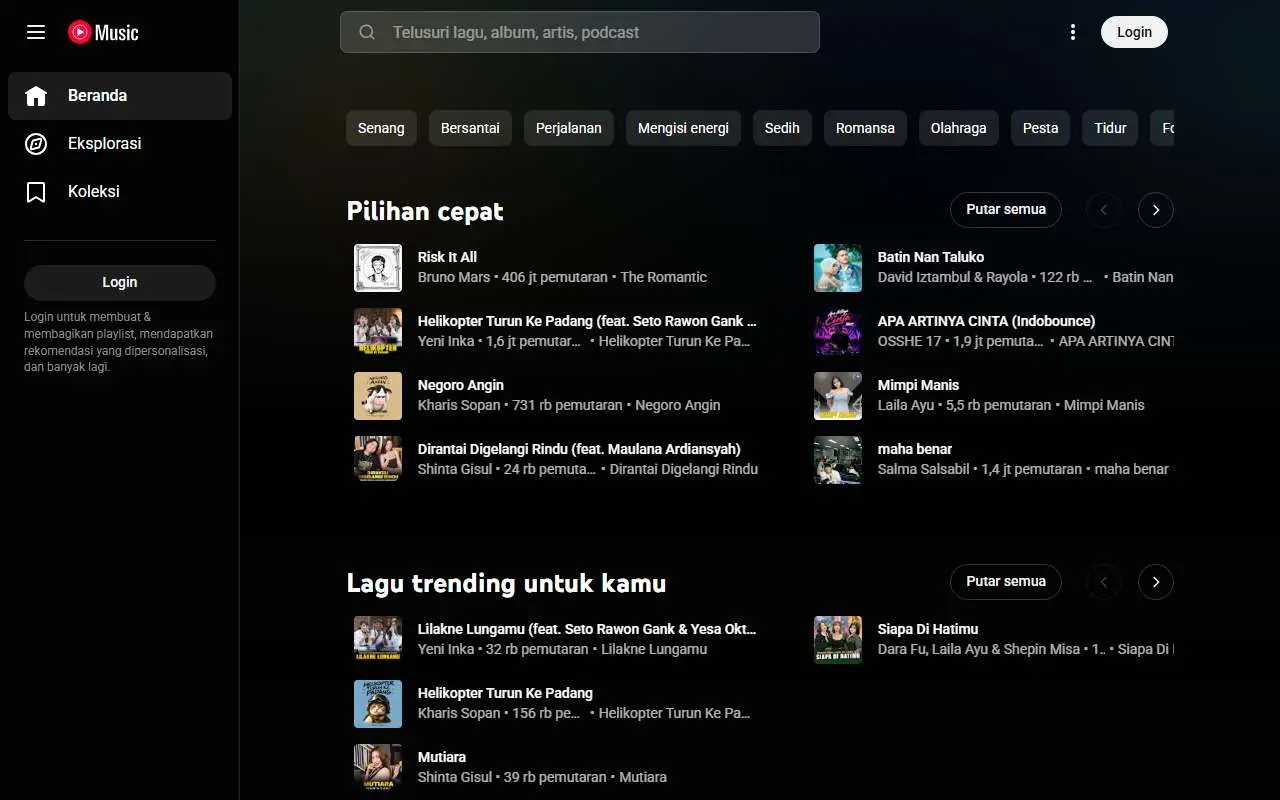Image resolution: width=1280 pixels, height=800 pixels.
Task: Go to next Lagu trending page
Action: click(1156, 582)
